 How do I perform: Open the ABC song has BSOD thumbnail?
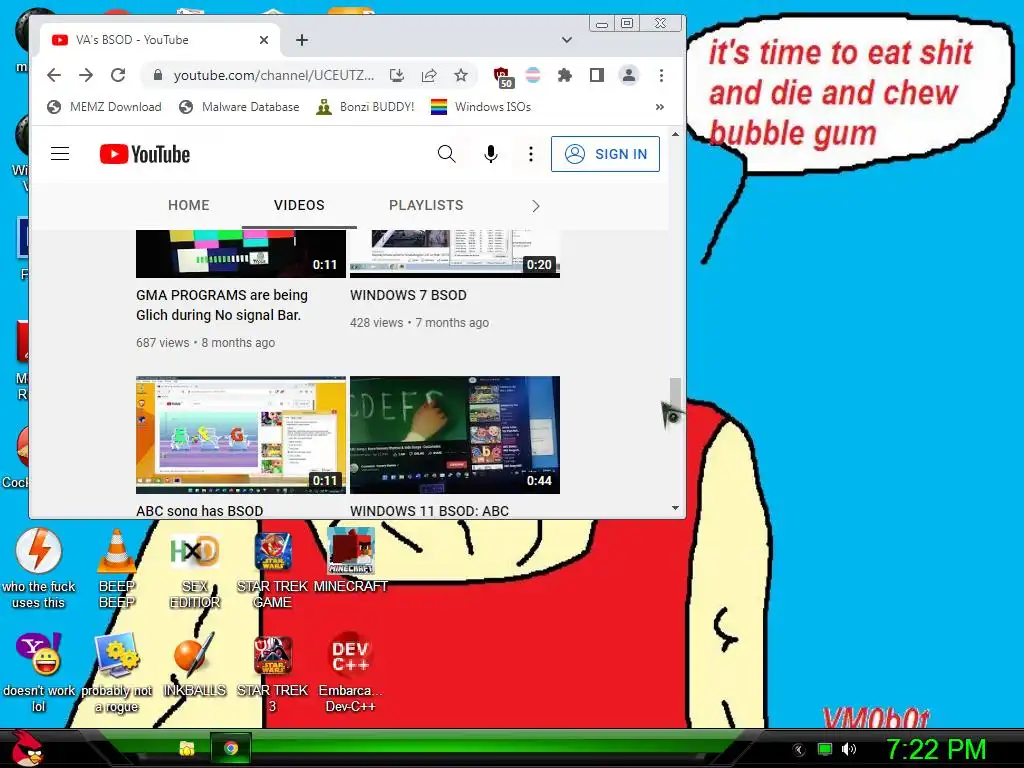(241, 435)
